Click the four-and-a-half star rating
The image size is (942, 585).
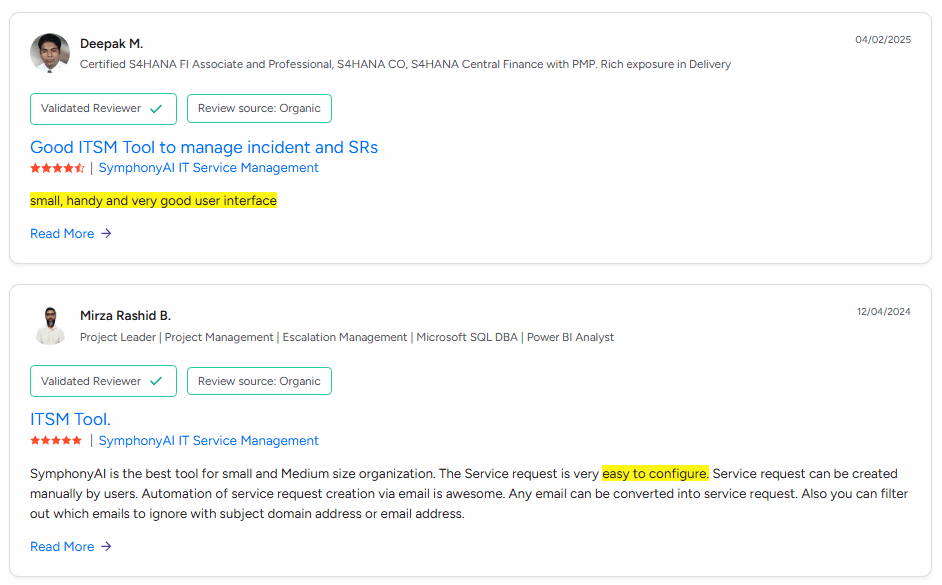click(57, 168)
